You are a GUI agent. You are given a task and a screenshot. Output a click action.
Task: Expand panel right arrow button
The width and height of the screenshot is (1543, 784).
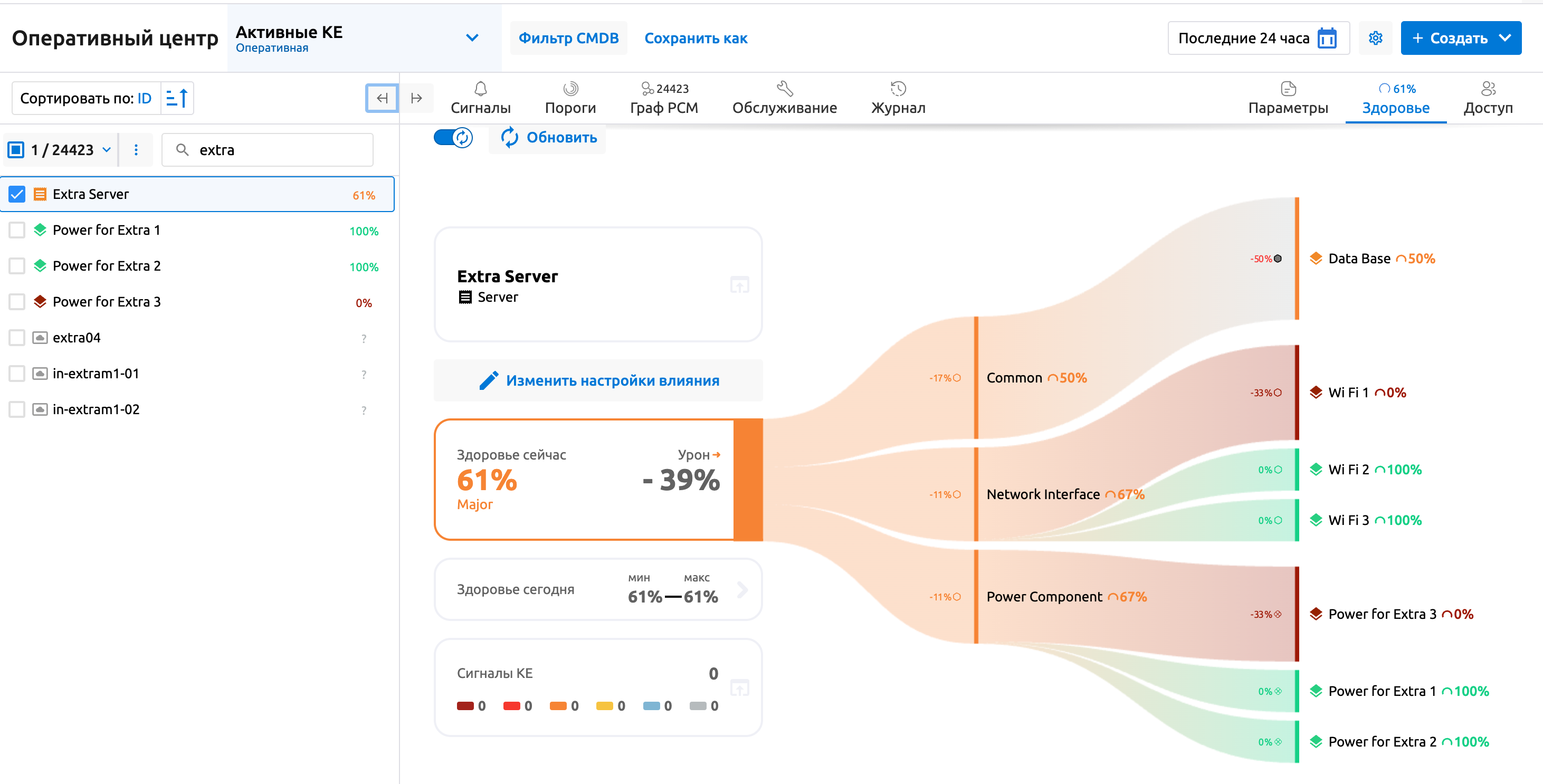[x=416, y=98]
